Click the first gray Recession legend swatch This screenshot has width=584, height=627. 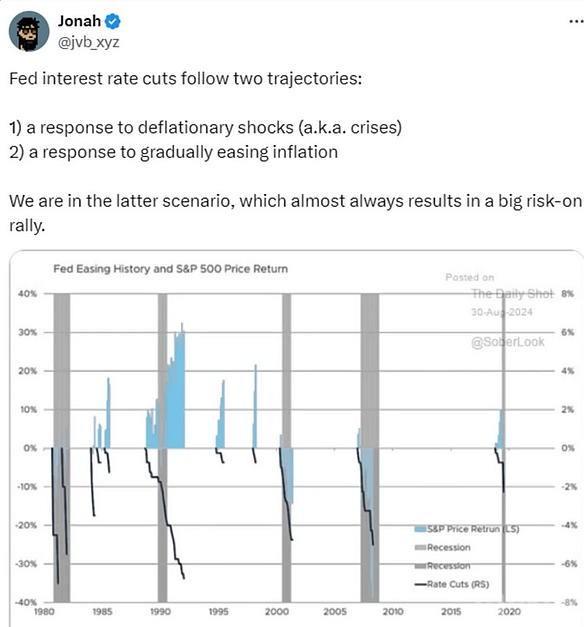pyautogui.click(x=420, y=547)
